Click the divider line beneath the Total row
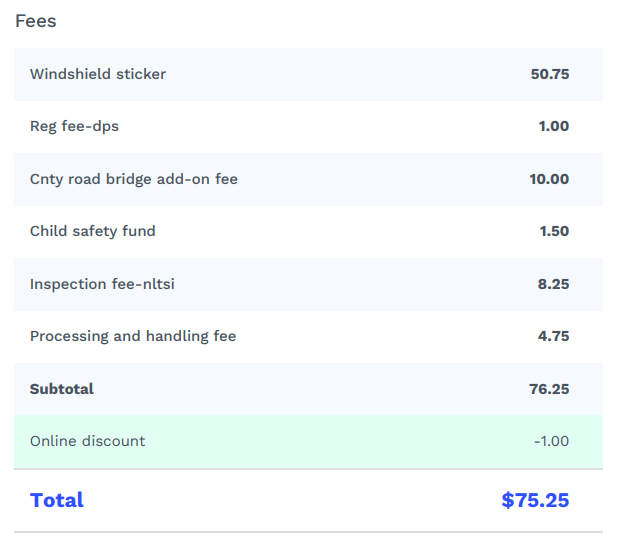 (x=308, y=532)
